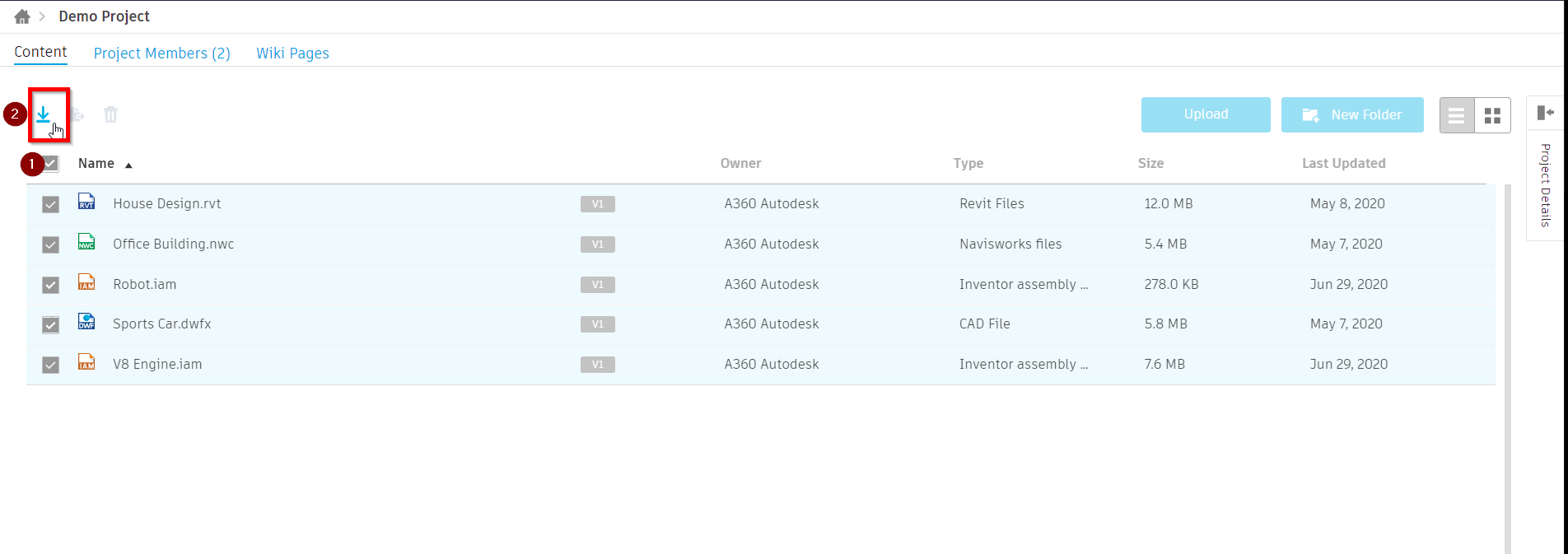Go to the home icon in the breadcrumb
The image size is (1568, 554).
22,16
